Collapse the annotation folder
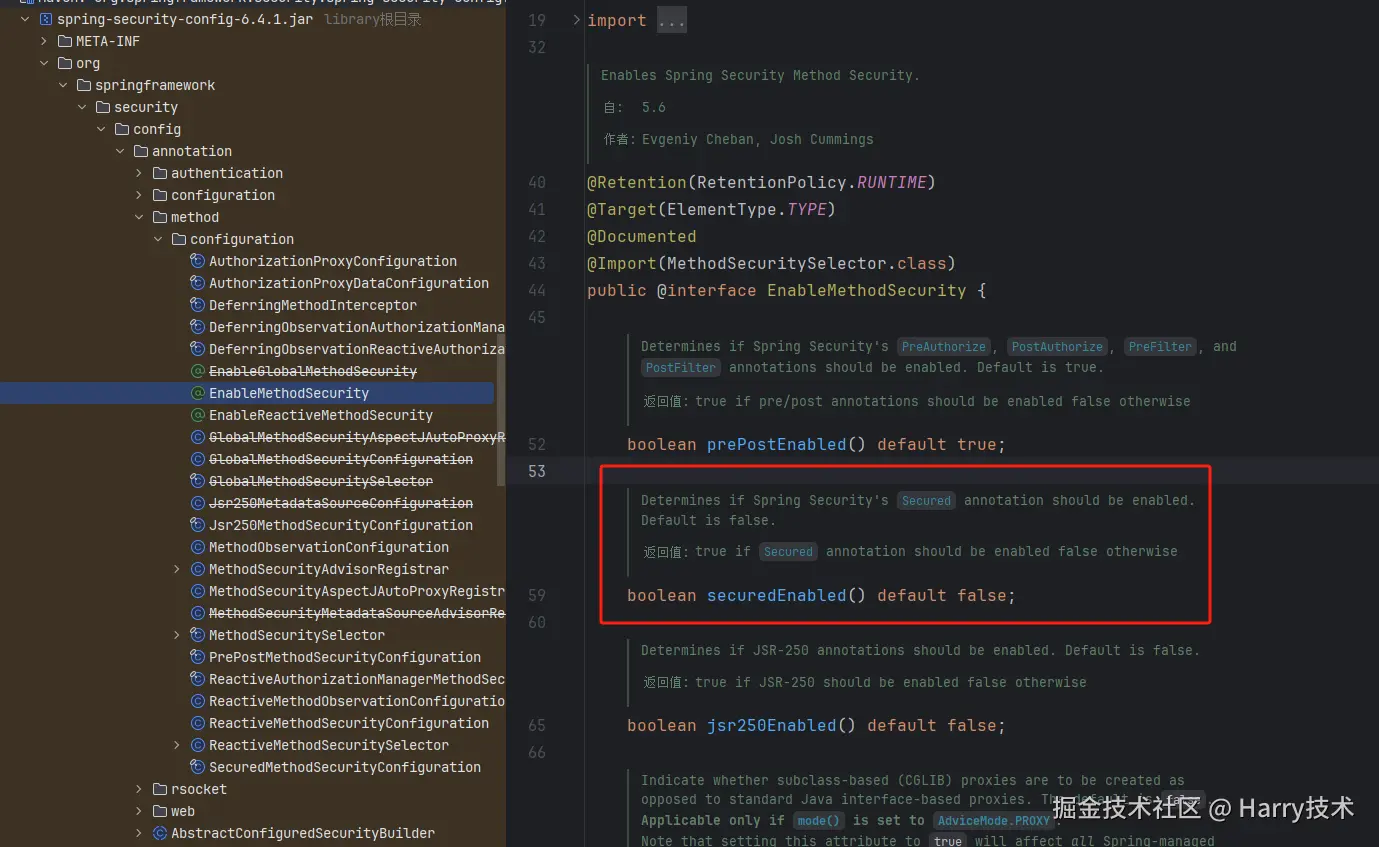Viewport: 1379px width, 847px height. 120,151
